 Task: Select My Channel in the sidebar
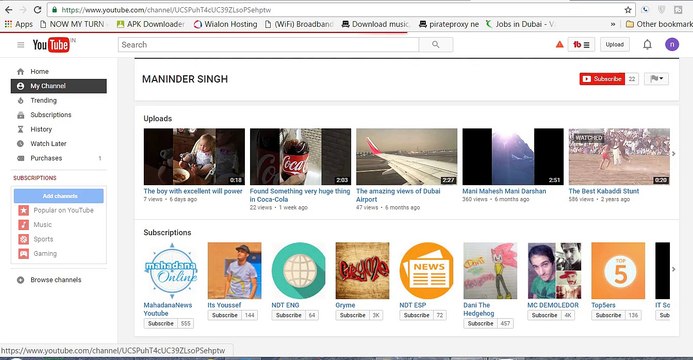pyautogui.click(x=59, y=86)
